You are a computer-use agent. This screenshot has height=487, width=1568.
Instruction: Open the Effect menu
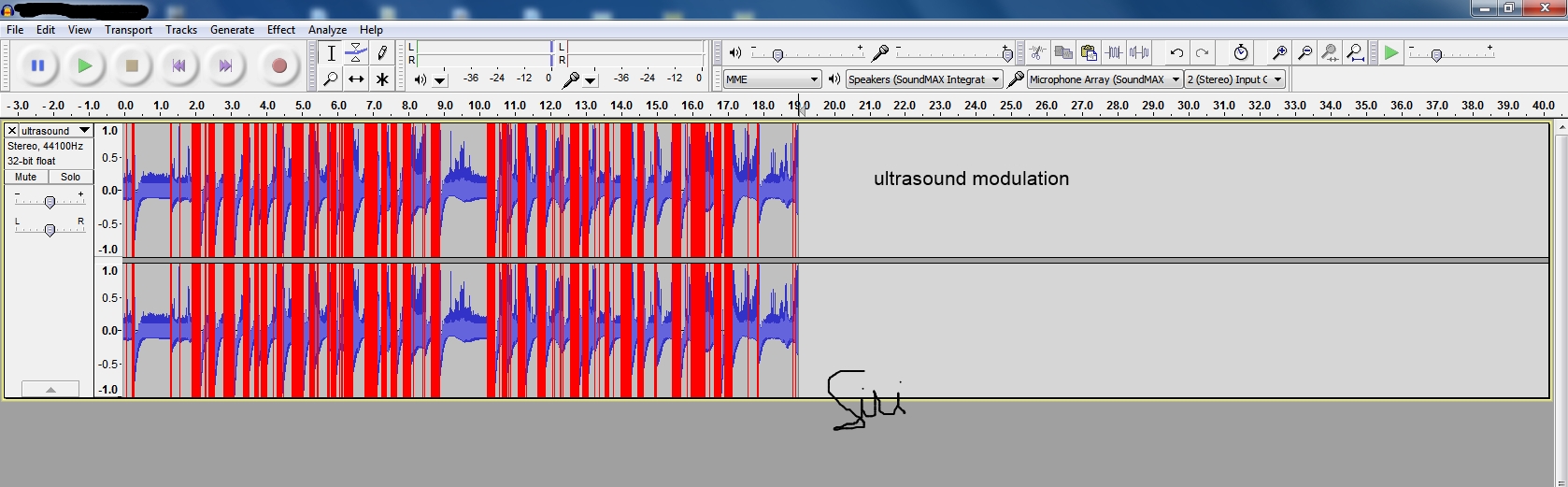click(x=280, y=30)
